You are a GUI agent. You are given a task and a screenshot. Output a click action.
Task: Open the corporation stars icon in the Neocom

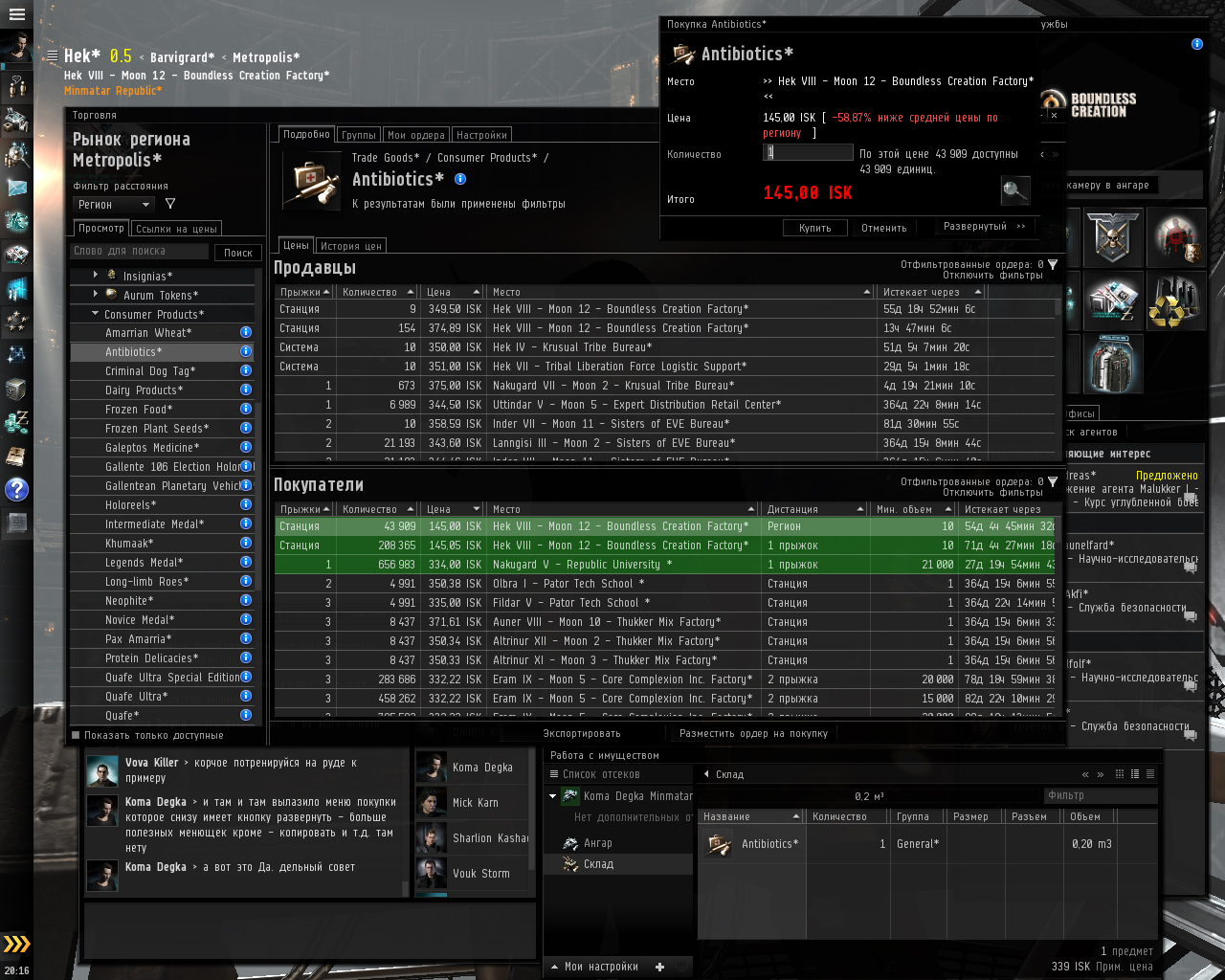coord(17,322)
